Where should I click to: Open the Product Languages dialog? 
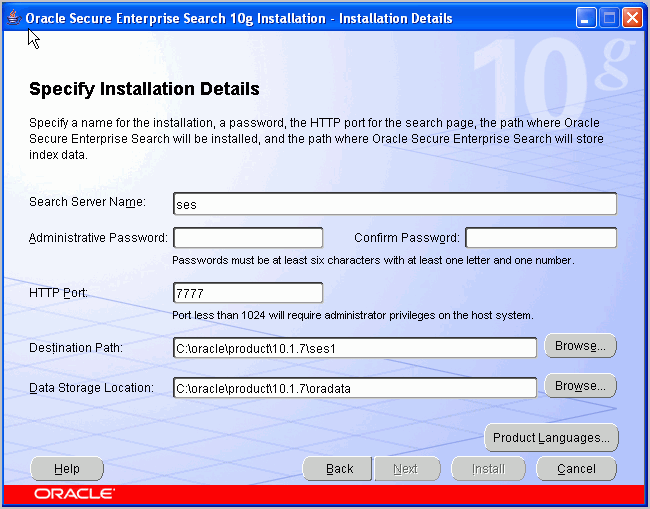tap(551, 438)
